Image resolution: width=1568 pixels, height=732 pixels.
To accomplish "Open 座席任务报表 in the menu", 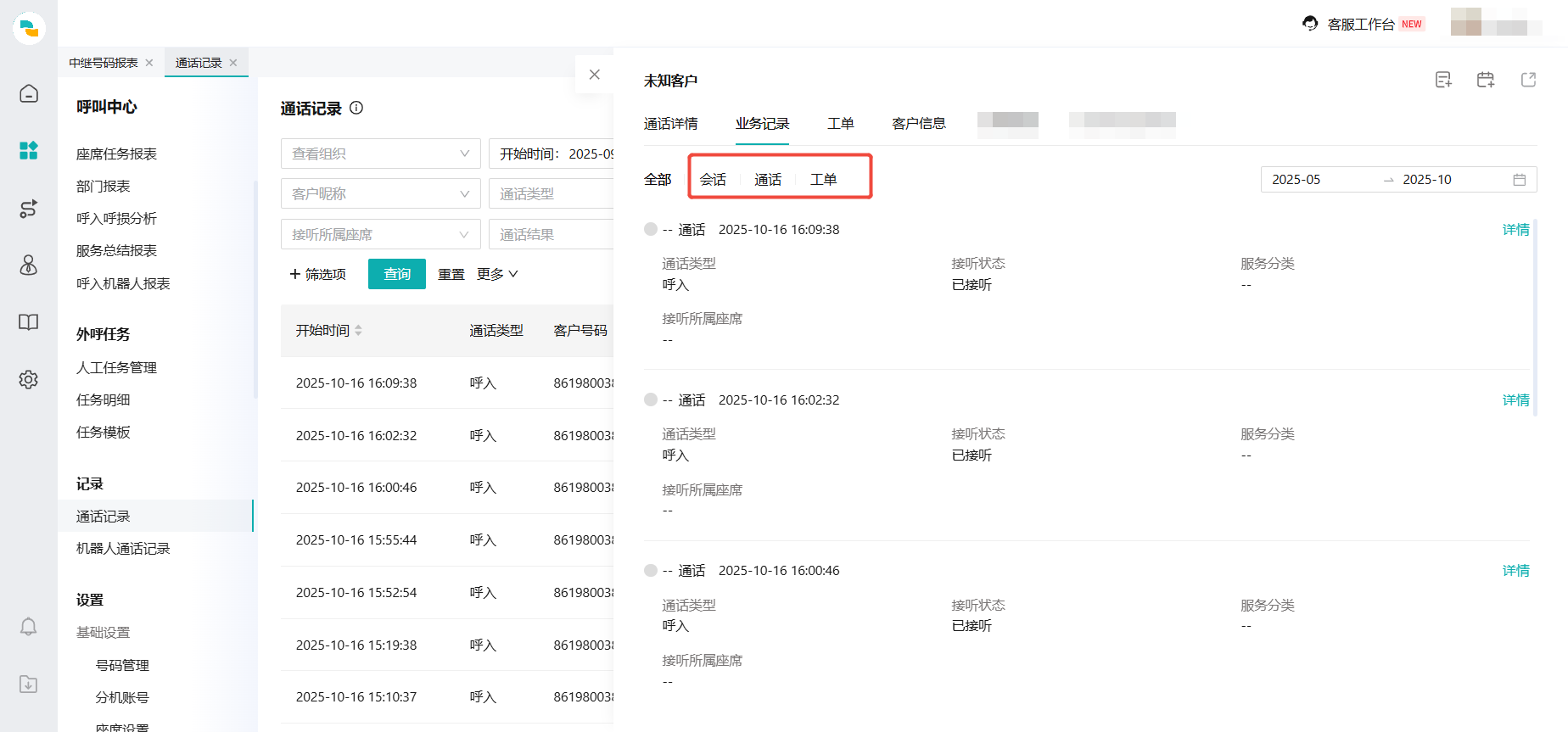I will pos(116,154).
